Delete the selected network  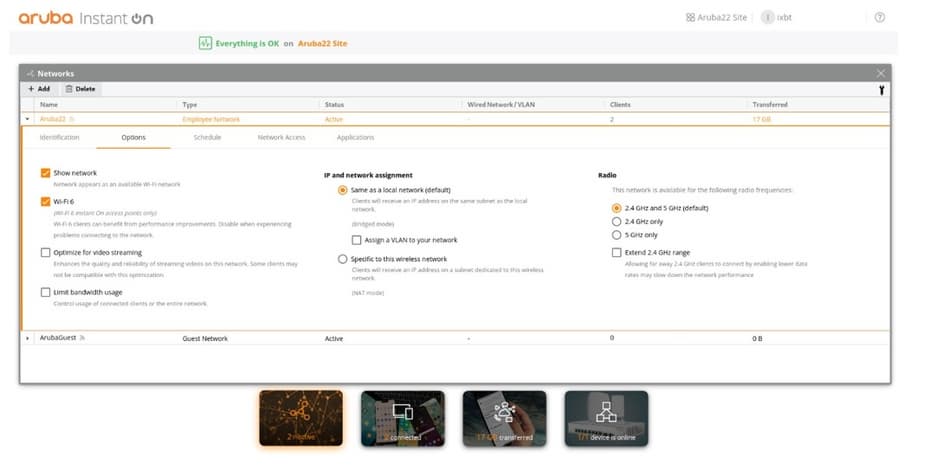[80, 89]
